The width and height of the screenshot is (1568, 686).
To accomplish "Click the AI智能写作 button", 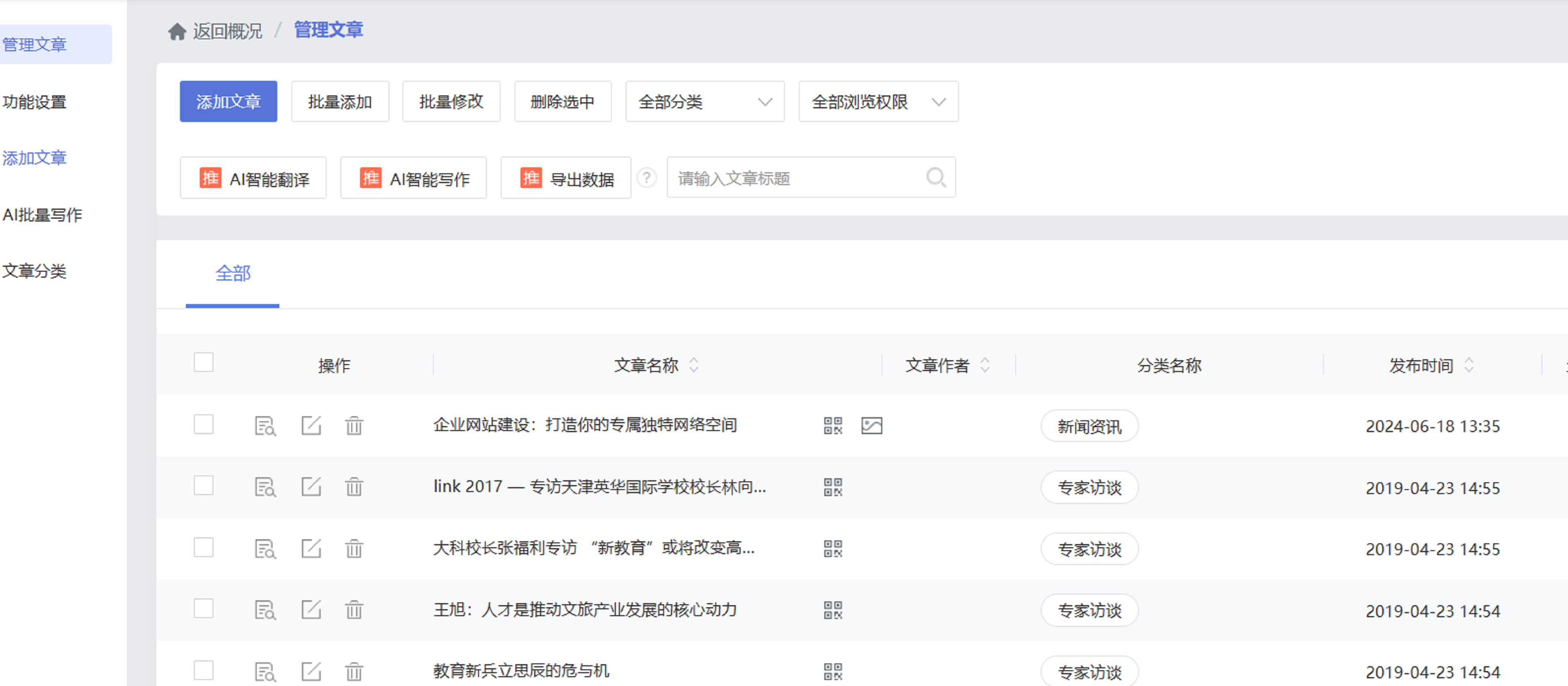I will (413, 178).
